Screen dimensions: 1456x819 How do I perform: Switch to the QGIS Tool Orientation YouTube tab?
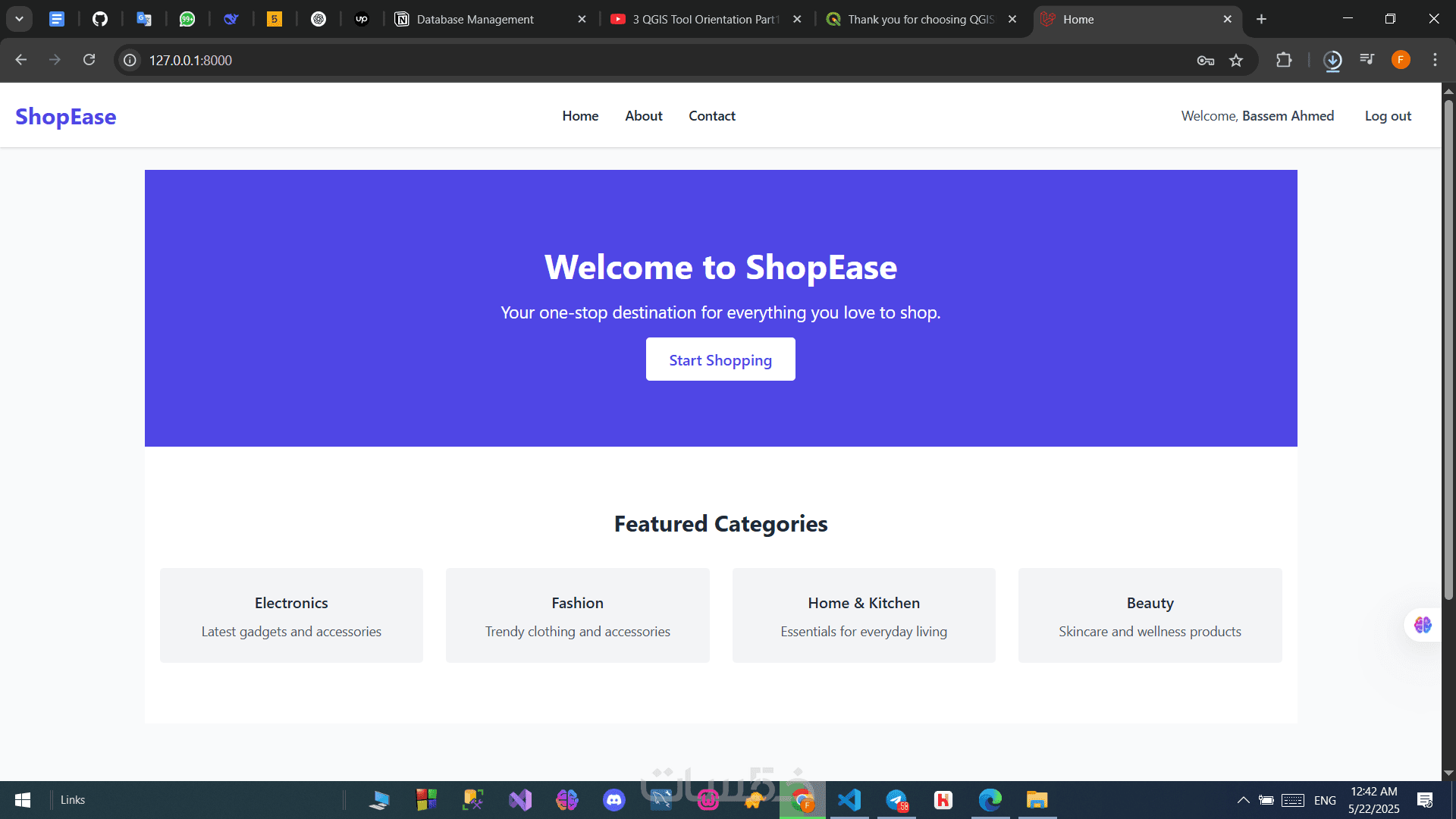click(705, 19)
